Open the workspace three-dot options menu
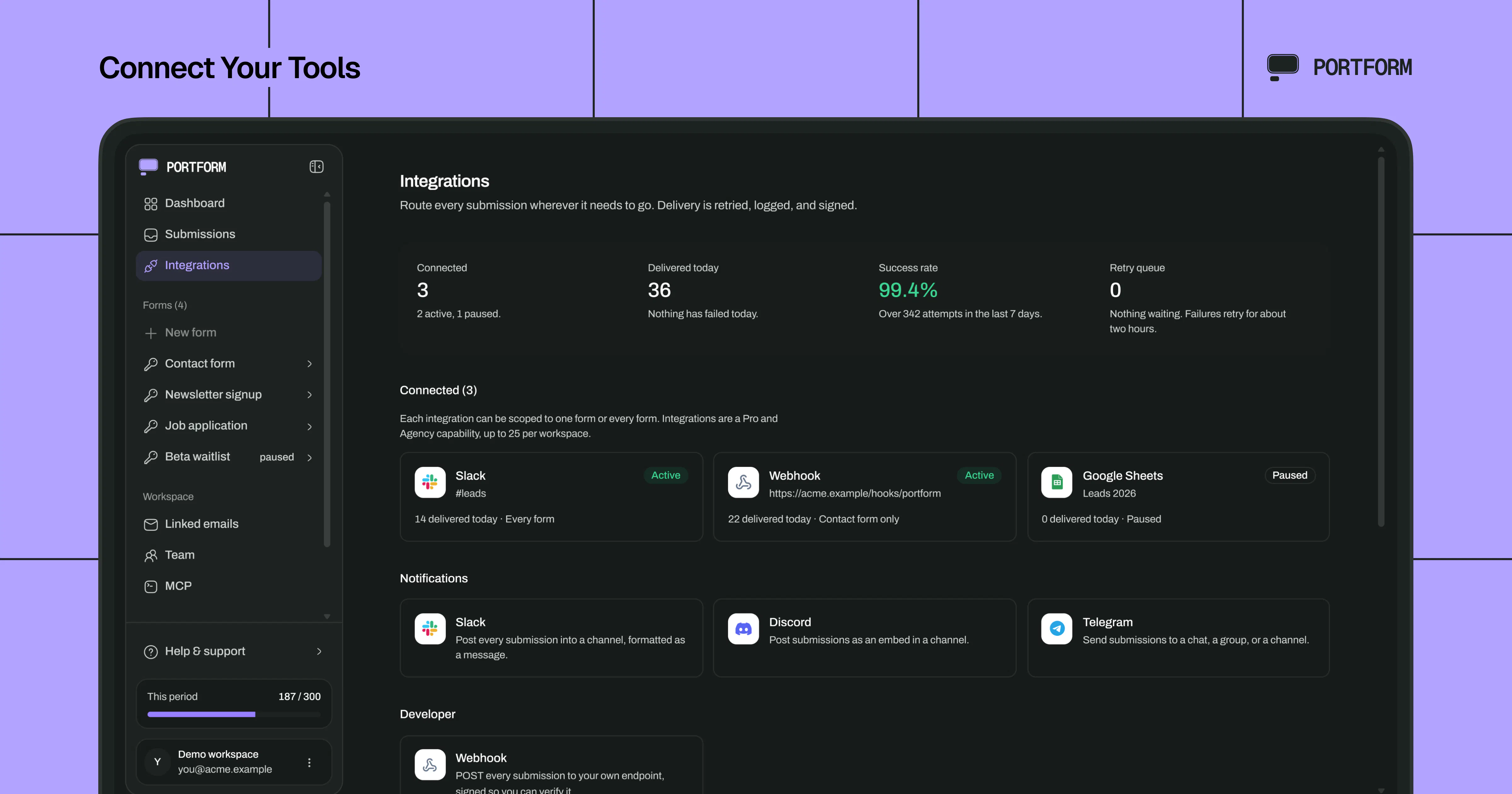 coord(309,762)
